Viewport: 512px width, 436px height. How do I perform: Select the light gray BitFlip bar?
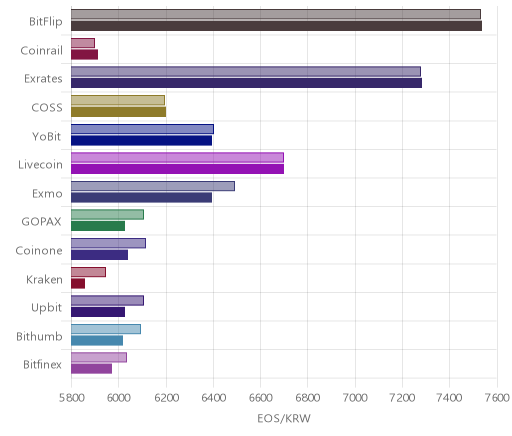click(276, 14)
